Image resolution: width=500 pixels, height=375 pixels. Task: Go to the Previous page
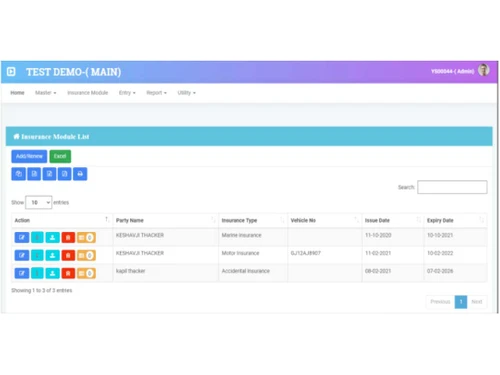[440, 302]
